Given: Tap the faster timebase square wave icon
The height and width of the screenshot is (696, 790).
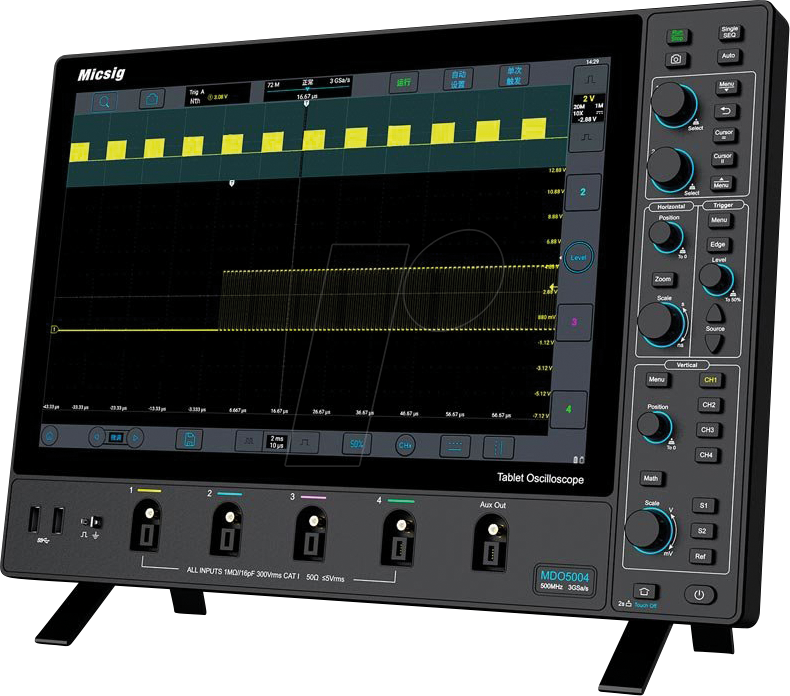Looking at the screenshot, I should tap(305, 442).
